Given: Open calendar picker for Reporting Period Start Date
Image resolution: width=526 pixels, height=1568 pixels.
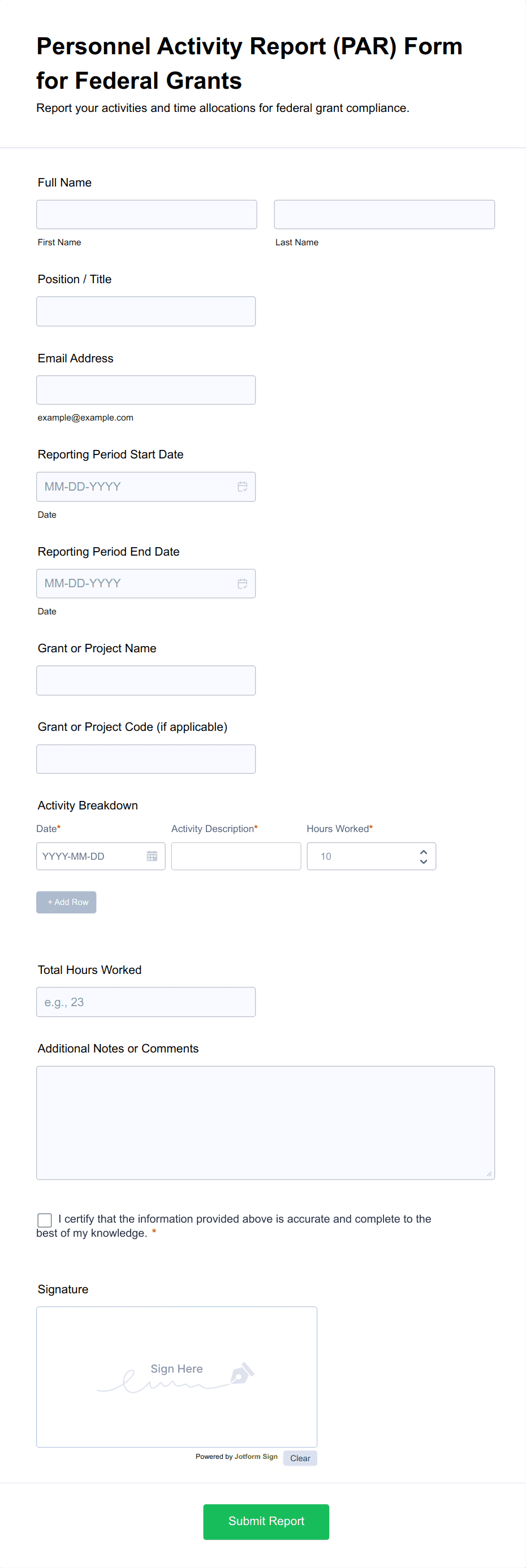Looking at the screenshot, I should (x=242, y=486).
